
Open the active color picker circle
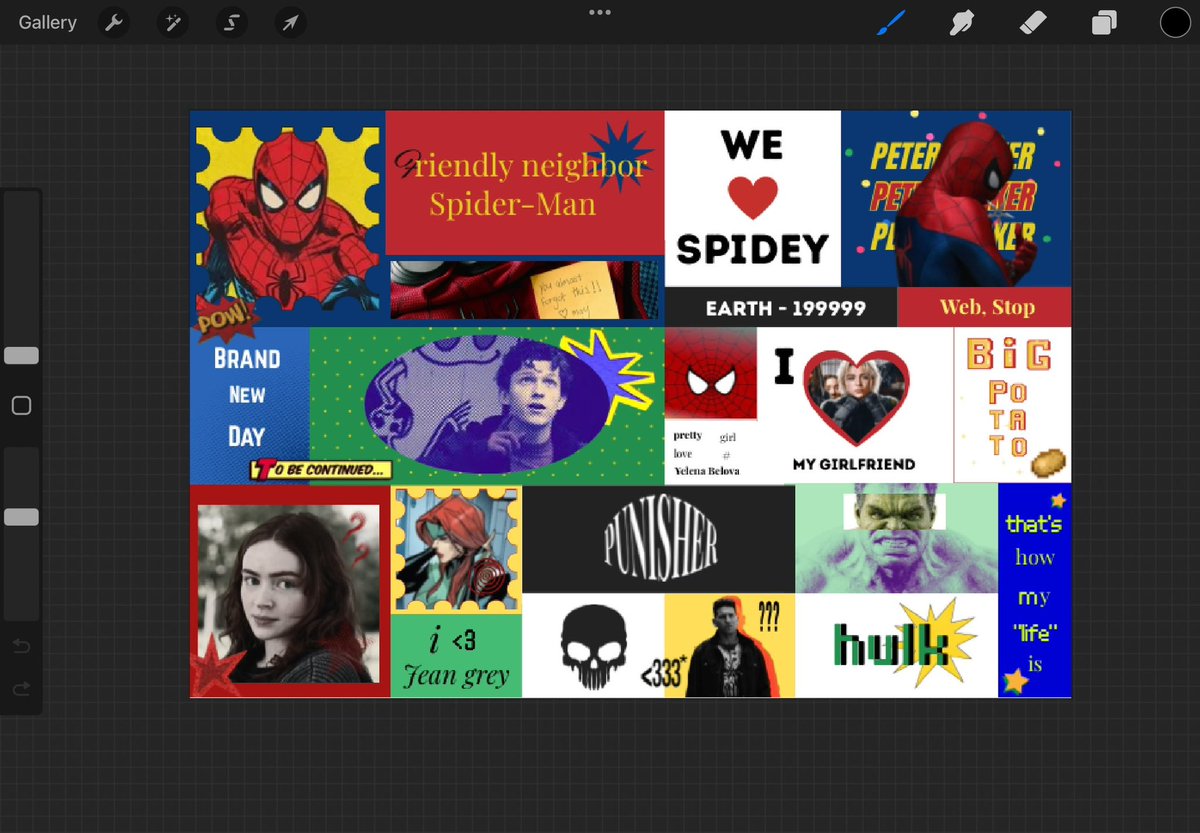1175,22
